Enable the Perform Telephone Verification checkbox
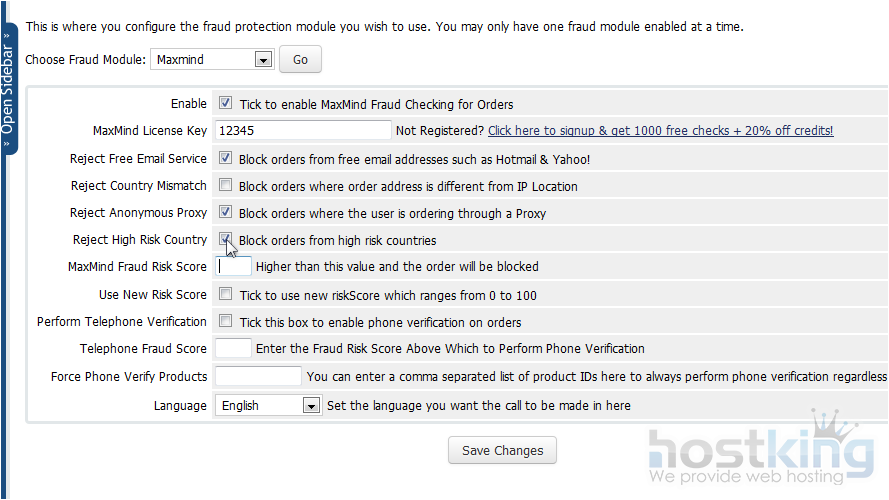Image resolution: width=889 pixels, height=500 pixels. (226, 321)
